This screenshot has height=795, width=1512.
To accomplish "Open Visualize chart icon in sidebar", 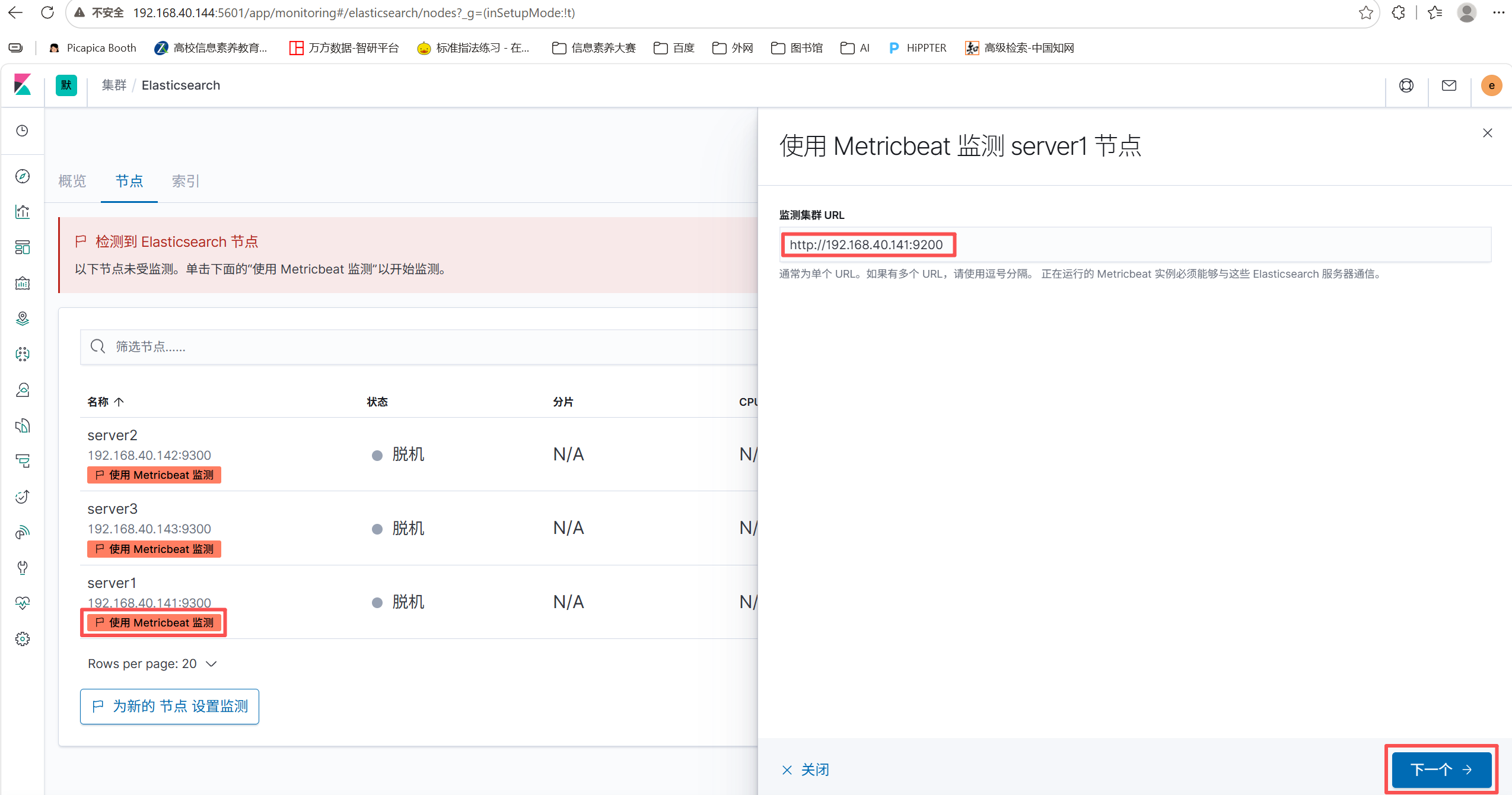I will (23, 212).
